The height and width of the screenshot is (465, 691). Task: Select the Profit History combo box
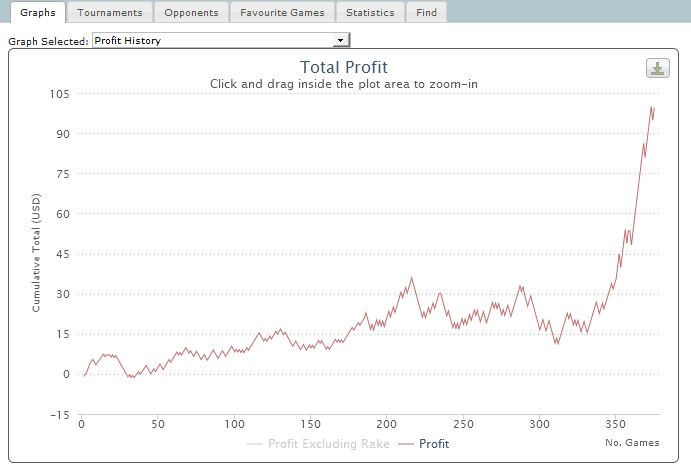pos(221,40)
